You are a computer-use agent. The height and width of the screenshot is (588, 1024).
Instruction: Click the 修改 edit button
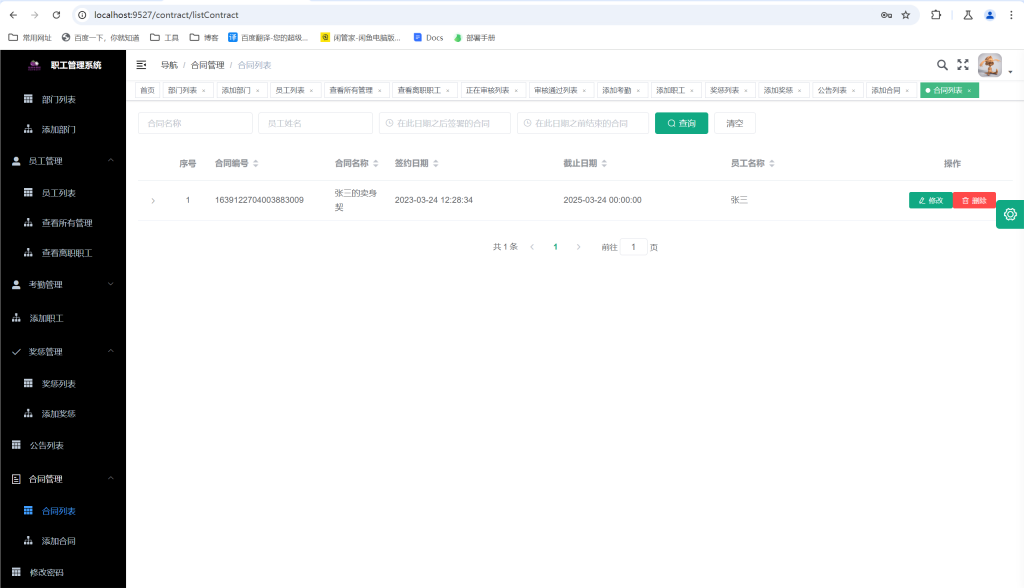pos(930,200)
